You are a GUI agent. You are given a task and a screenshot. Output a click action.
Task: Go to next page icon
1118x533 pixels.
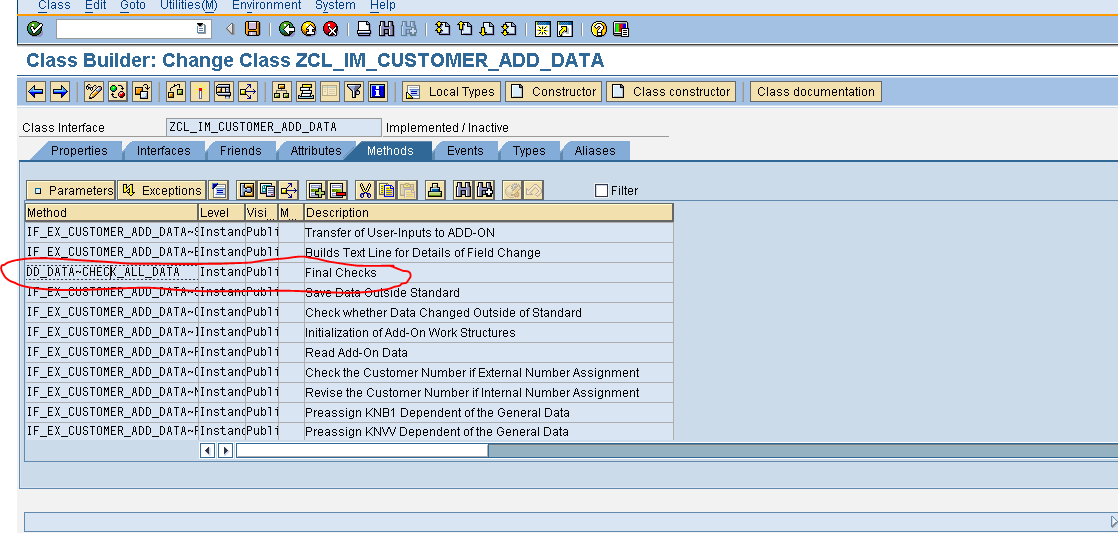487,29
